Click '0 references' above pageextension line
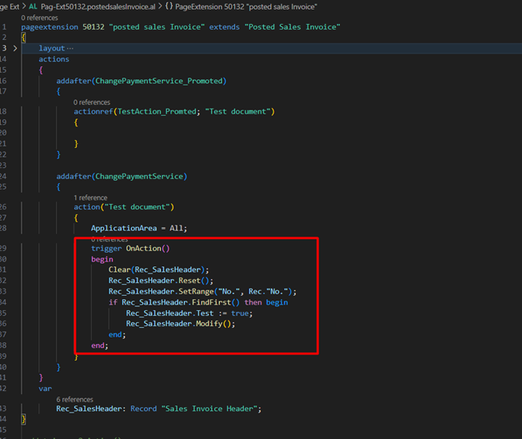This screenshot has width=522, height=439. point(39,18)
